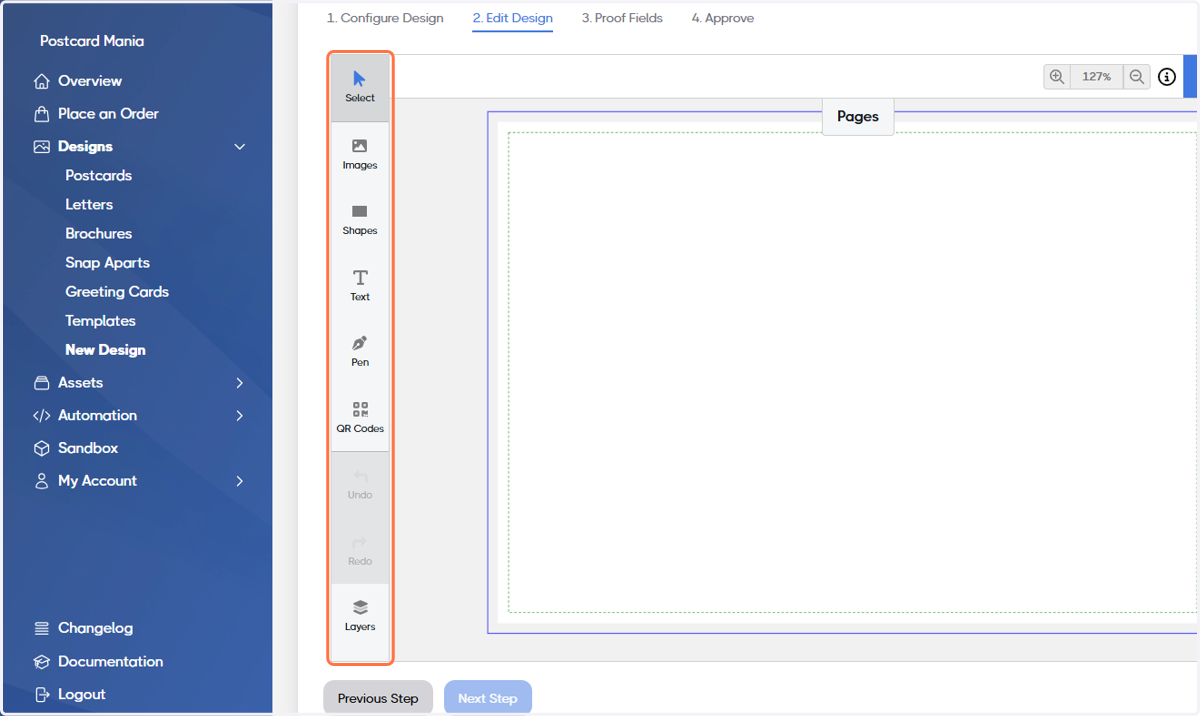Zoom in with the magnifier plus
This screenshot has width=1200, height=716.
[1057, 77]
